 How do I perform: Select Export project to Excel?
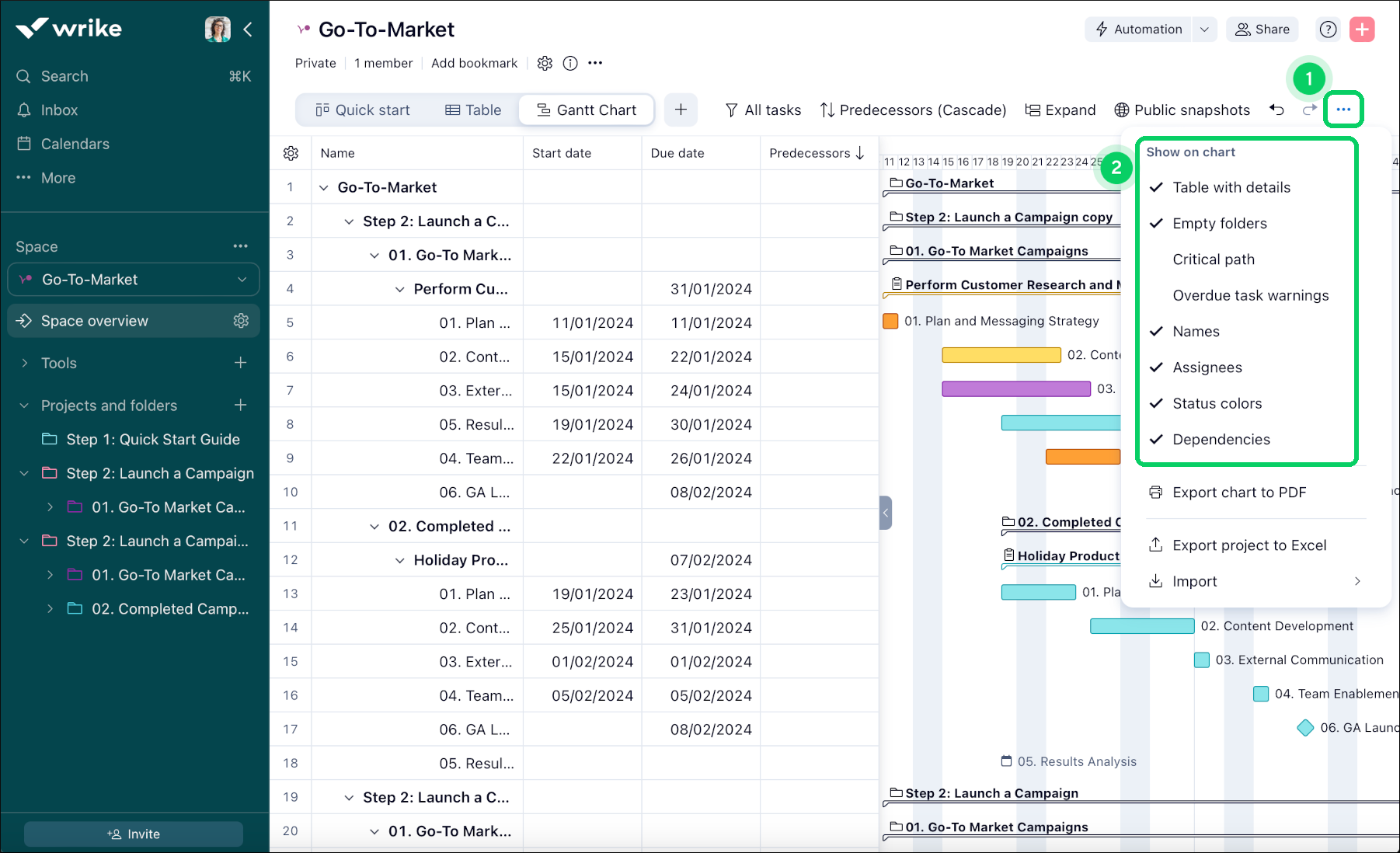1249,545
